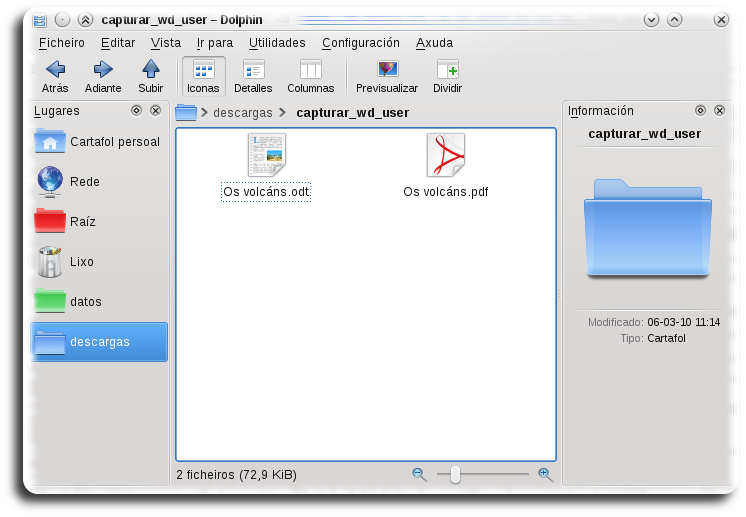Screen dimensions: 746x517
Task: Open Rede network place
Action: (50, 181)
